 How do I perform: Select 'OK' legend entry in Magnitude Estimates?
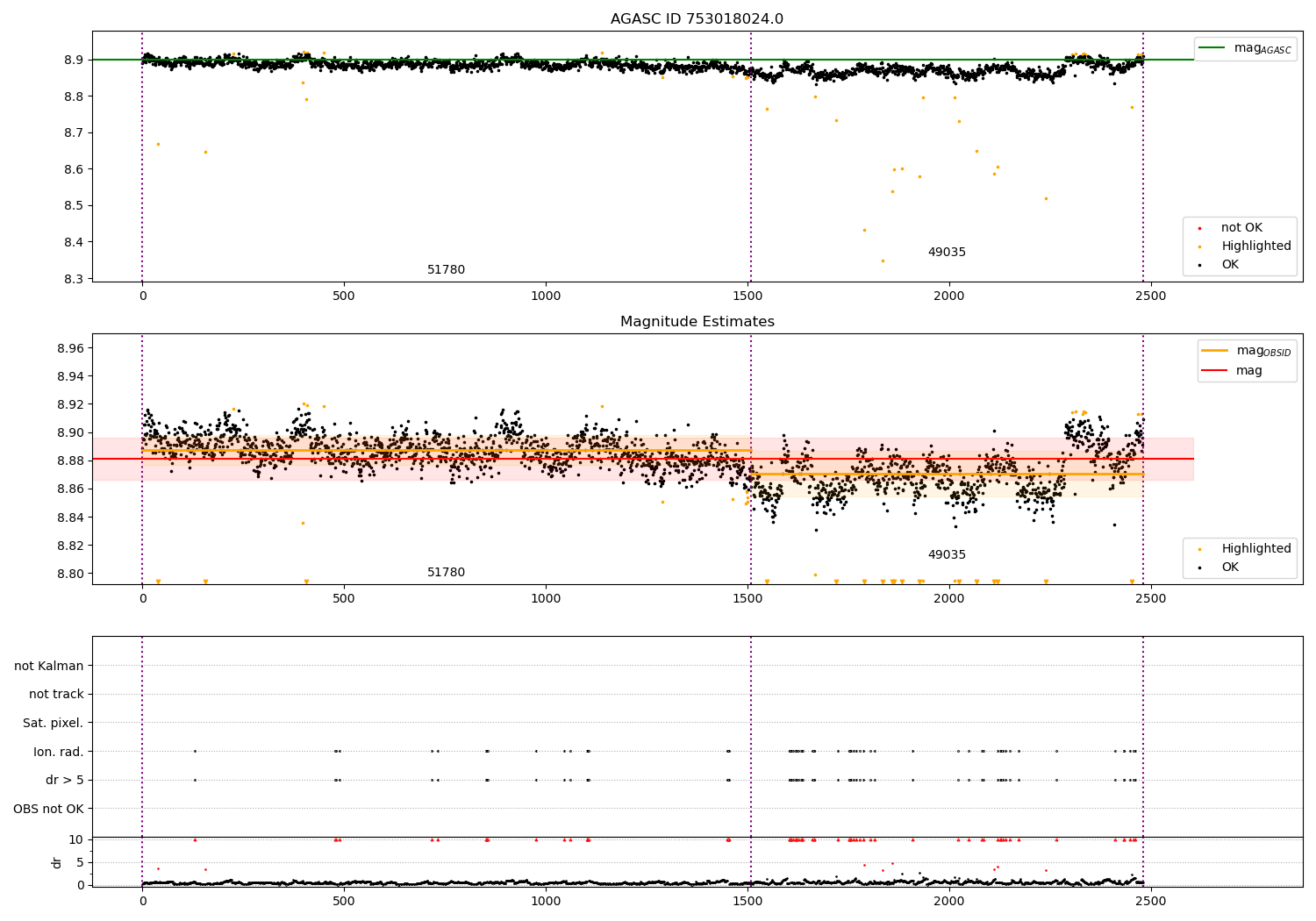coord(1230,568)
